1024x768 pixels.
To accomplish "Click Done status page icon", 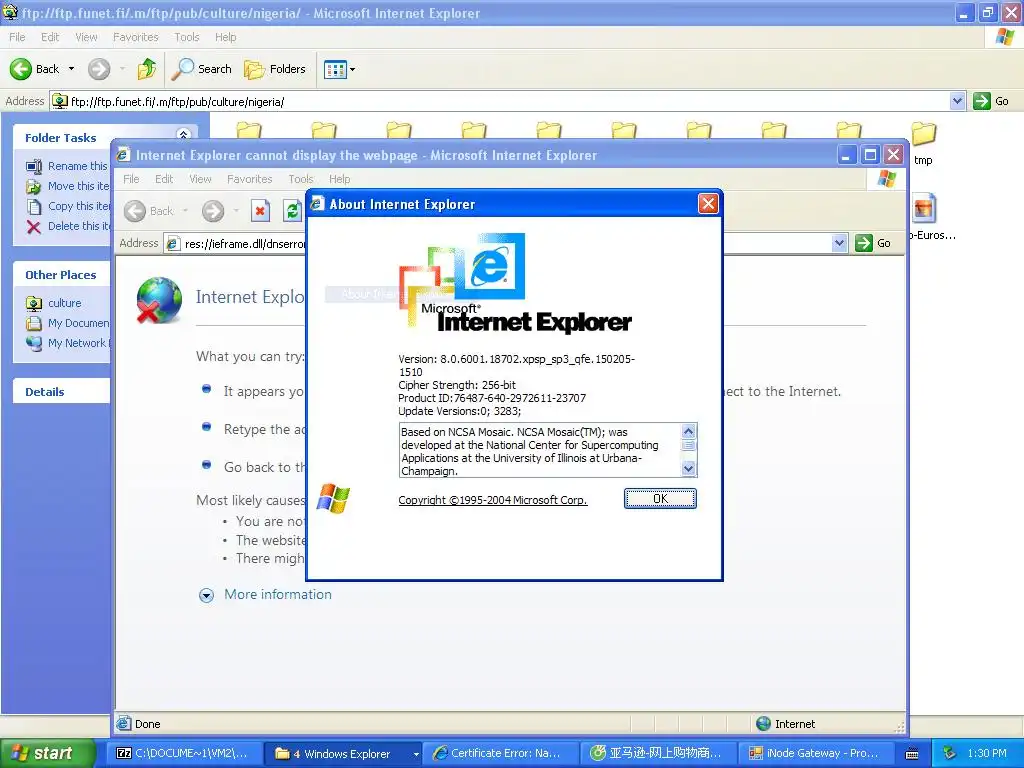I will point(123,724).
